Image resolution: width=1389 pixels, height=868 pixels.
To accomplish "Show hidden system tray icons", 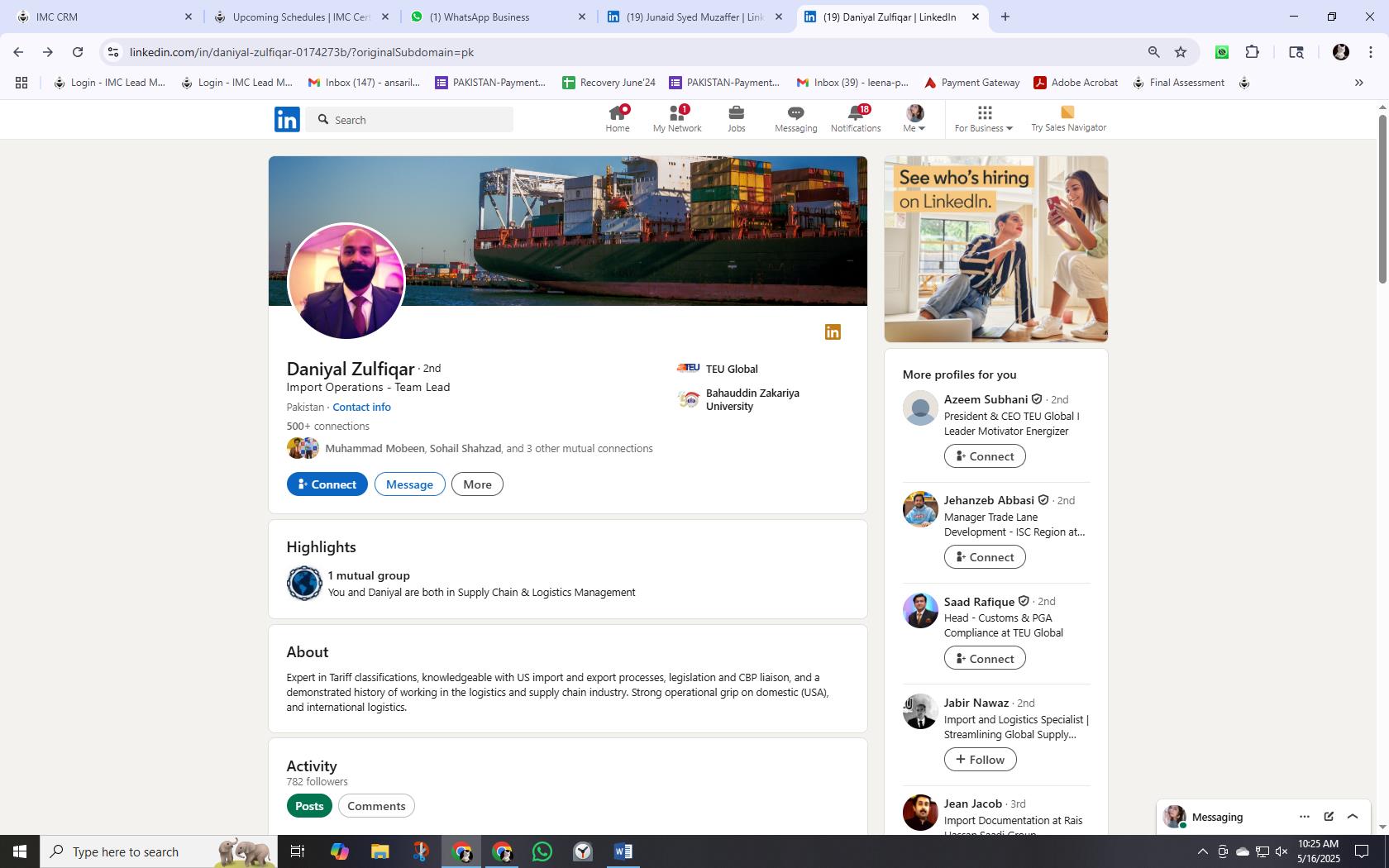I will point(1202,851).
